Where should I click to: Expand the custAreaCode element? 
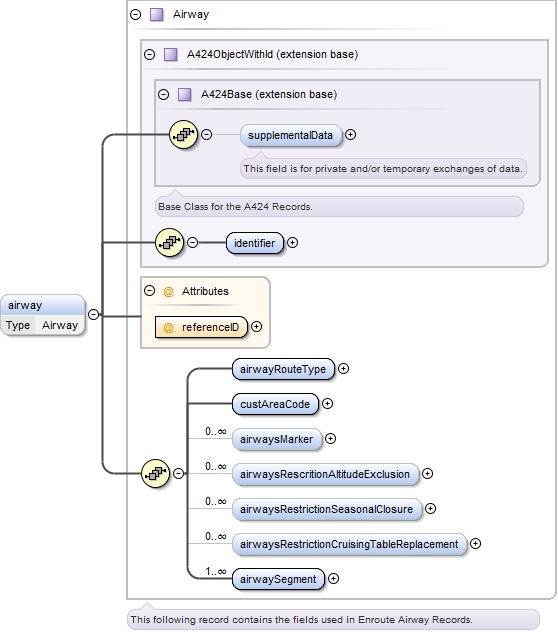pos(327,404)
